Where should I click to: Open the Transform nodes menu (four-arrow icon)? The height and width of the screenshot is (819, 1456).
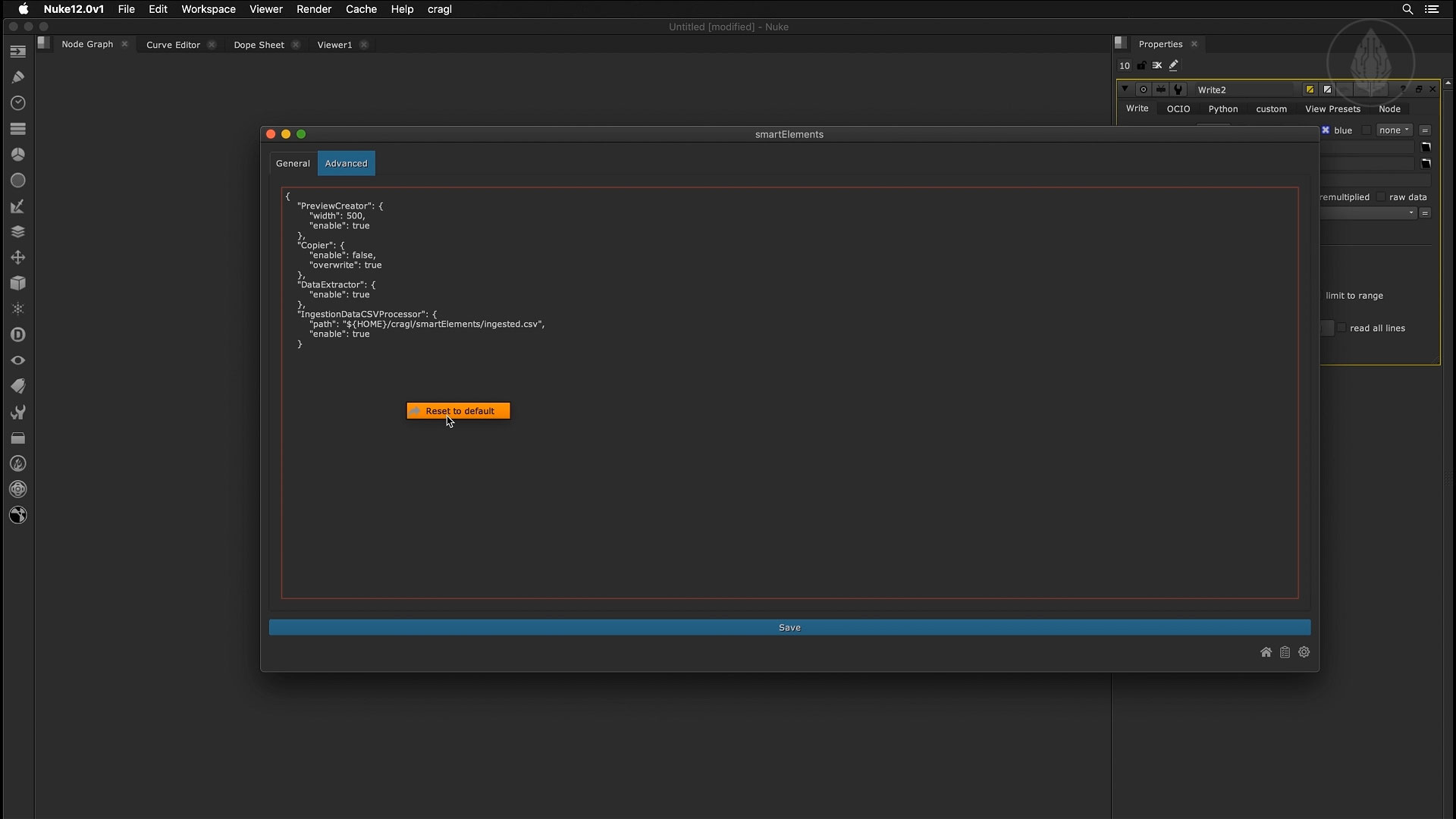[18, 258]
